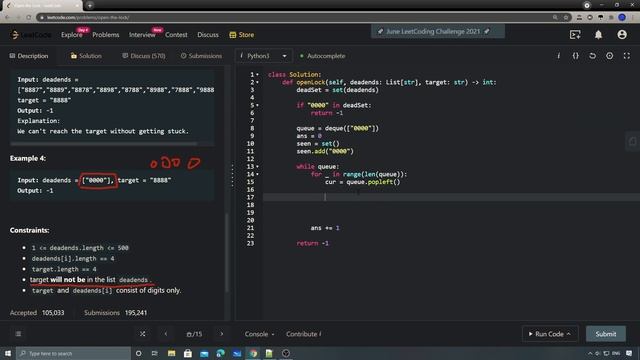The image size is (640, 360).
Task: Go to Problems page
Action: click(x=106, y=35)
